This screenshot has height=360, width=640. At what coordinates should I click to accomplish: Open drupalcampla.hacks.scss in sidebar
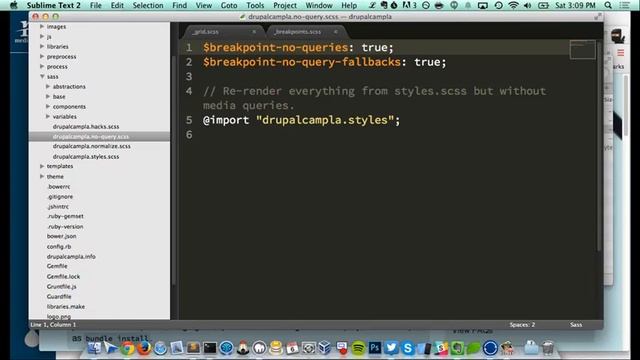pos(86,127)
